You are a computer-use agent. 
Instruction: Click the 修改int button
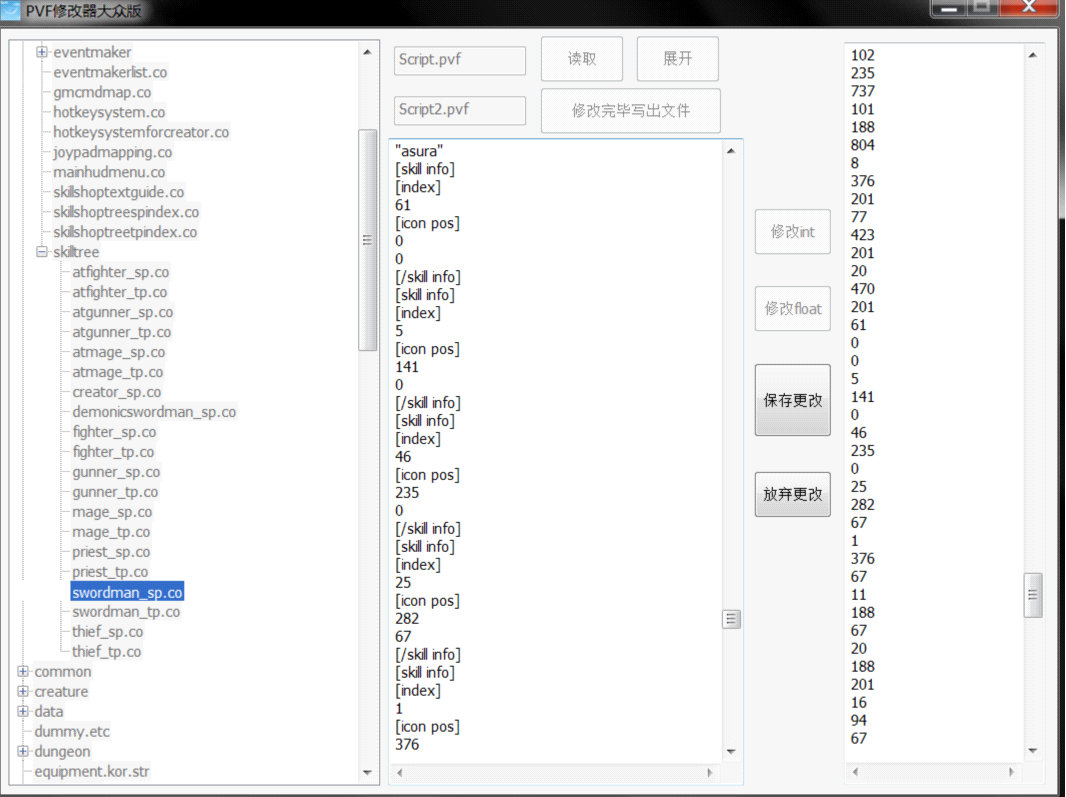click(792, 232)
